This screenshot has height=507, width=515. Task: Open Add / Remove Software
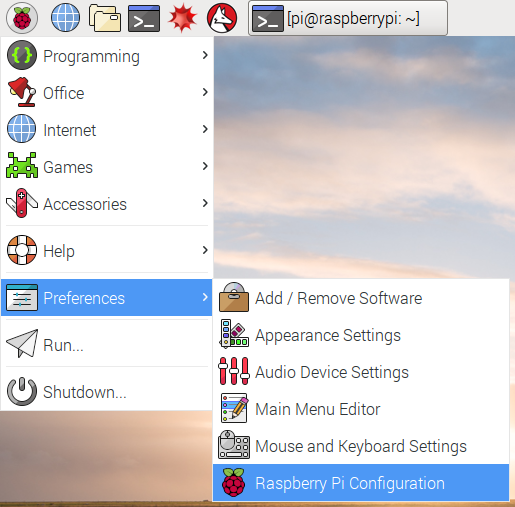pos(361,297)
